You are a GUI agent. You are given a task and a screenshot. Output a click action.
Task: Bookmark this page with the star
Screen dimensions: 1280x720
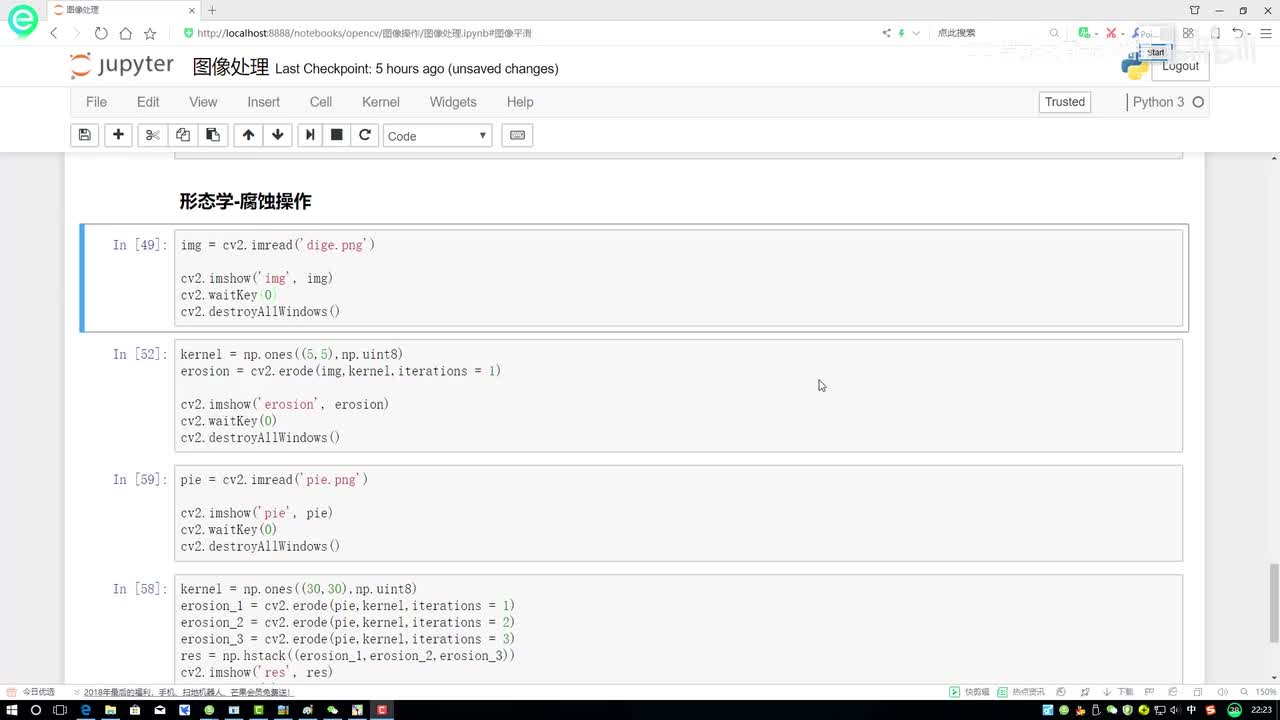tap(150, 33)
